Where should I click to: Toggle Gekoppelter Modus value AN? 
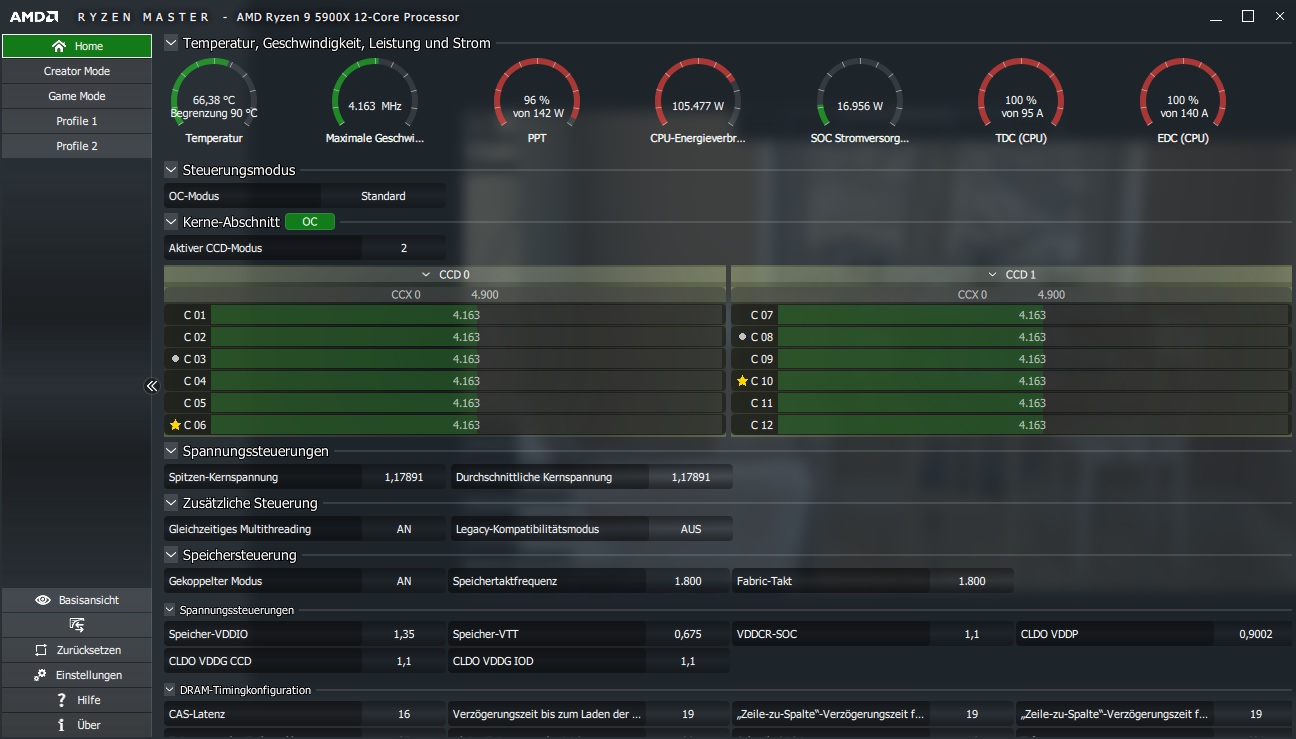click(404, 581)
